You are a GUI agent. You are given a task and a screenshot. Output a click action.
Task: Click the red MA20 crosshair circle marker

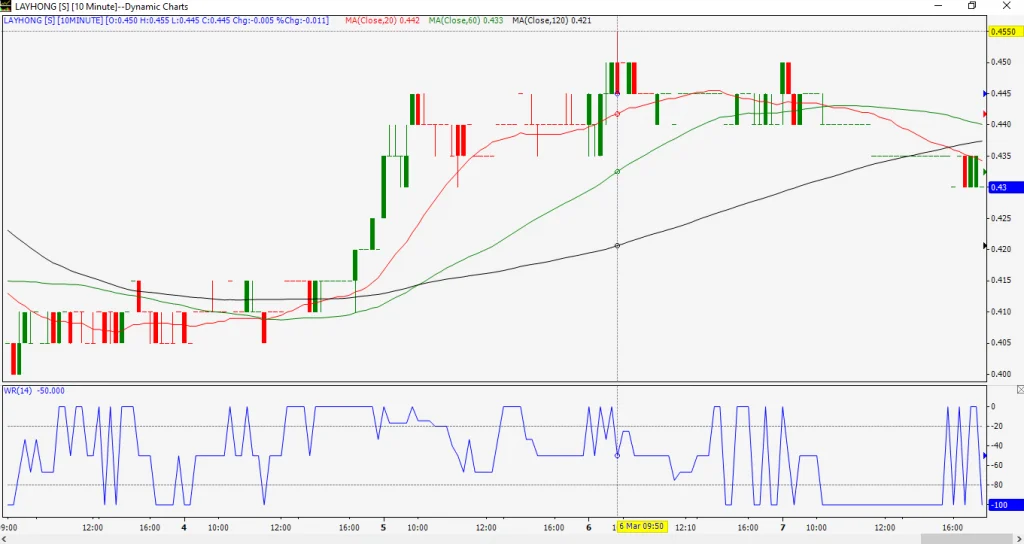click(618, 114)
